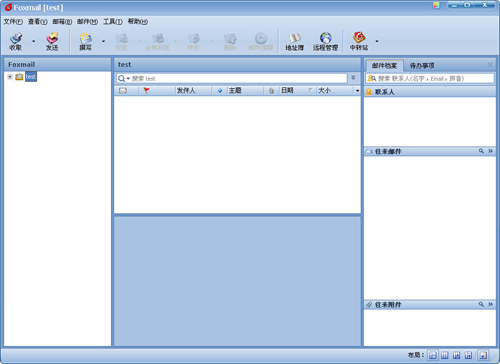Image resolution: width=500 pixels, height=364 pixels.
Task: Open the 邮箱(B) menu
Action: [62, 22]
